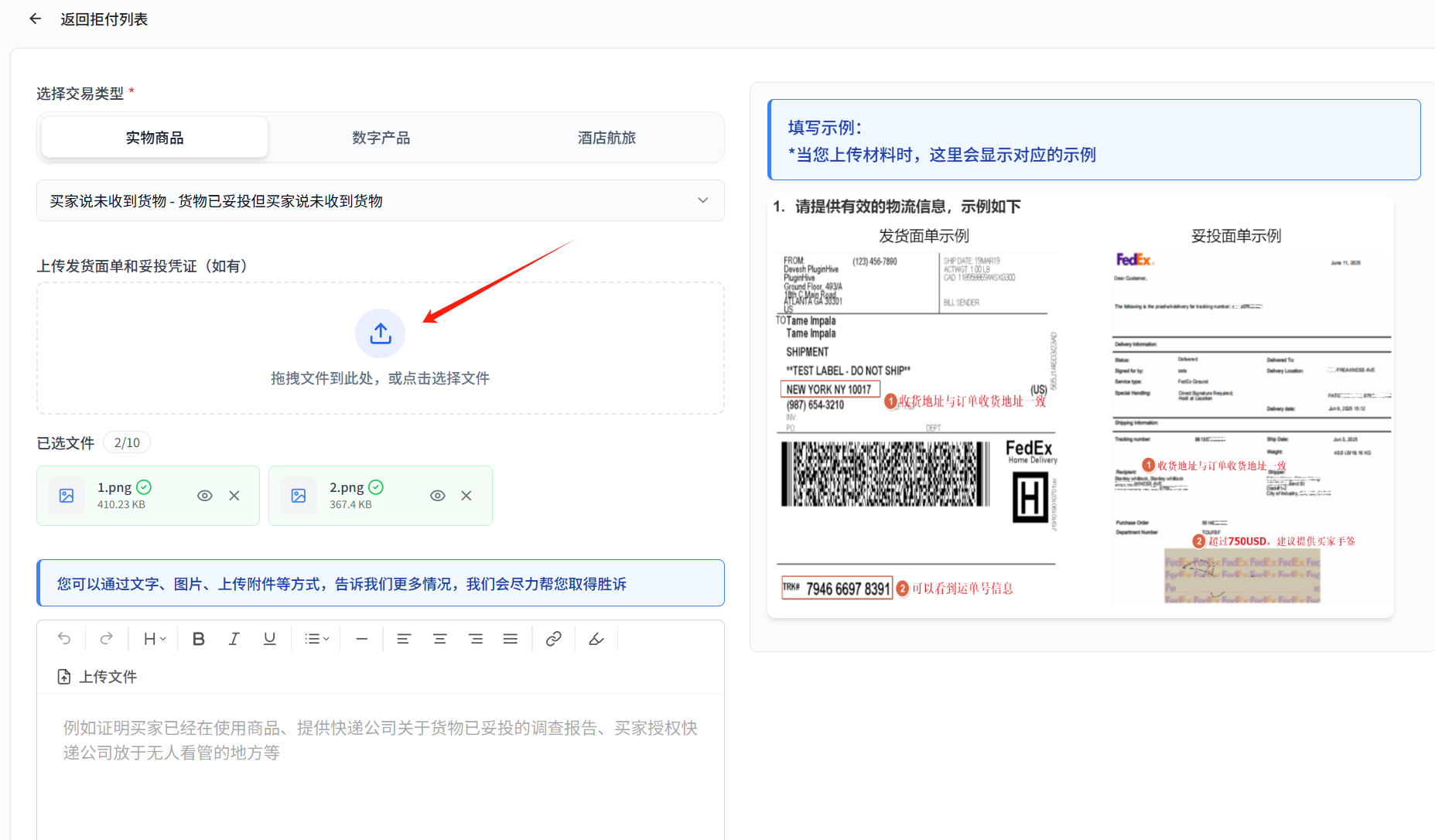Remove the 1.png file
The height and width of the screenshot is (840, 1435).
[x=234, y=496]
